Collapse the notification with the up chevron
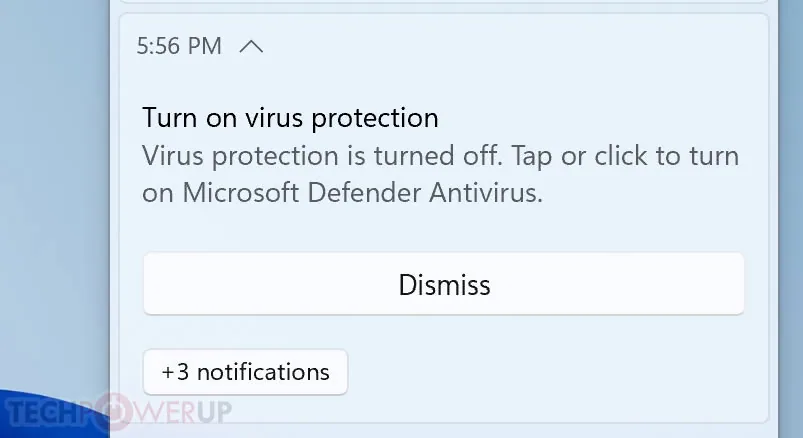Image resolution: width=803 pixels, height=438 pixels. 251,47
